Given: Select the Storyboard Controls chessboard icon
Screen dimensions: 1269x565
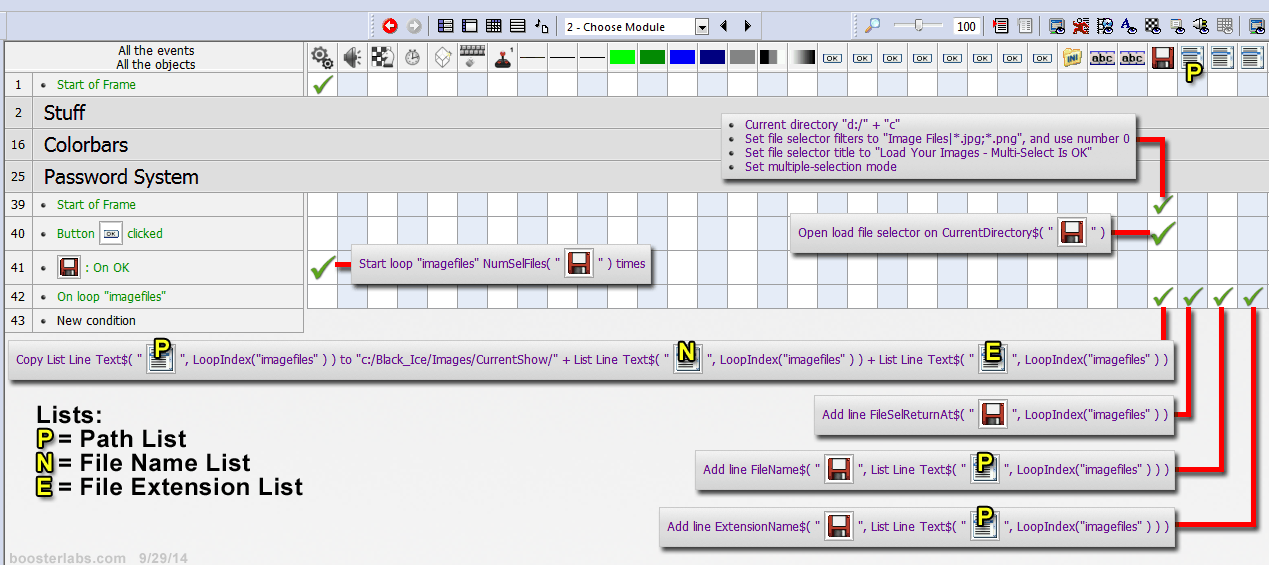Looking at the screenshot, I should [382, 58].
